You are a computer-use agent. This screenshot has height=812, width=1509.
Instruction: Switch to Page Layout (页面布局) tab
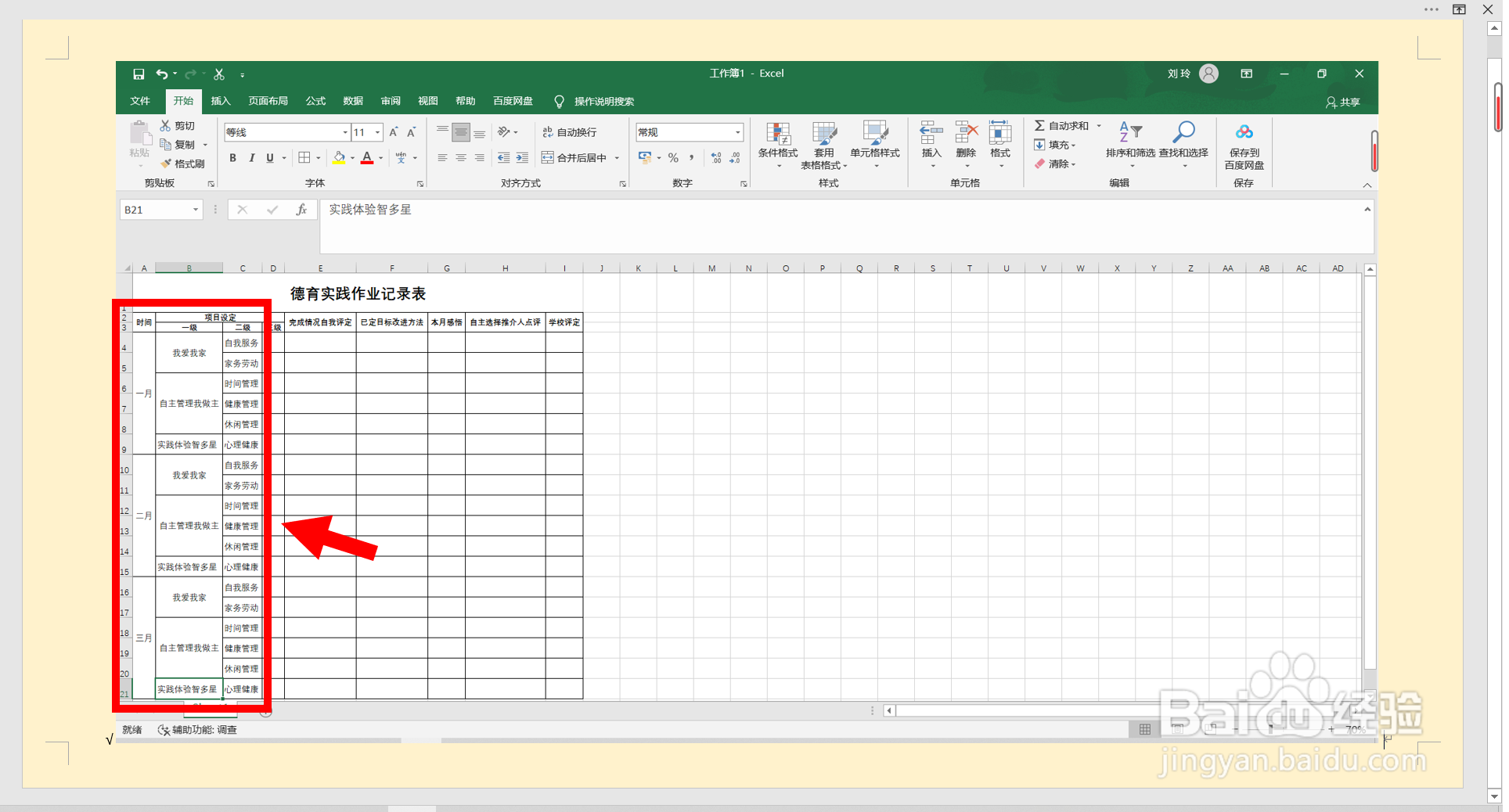tap(268, 101)
